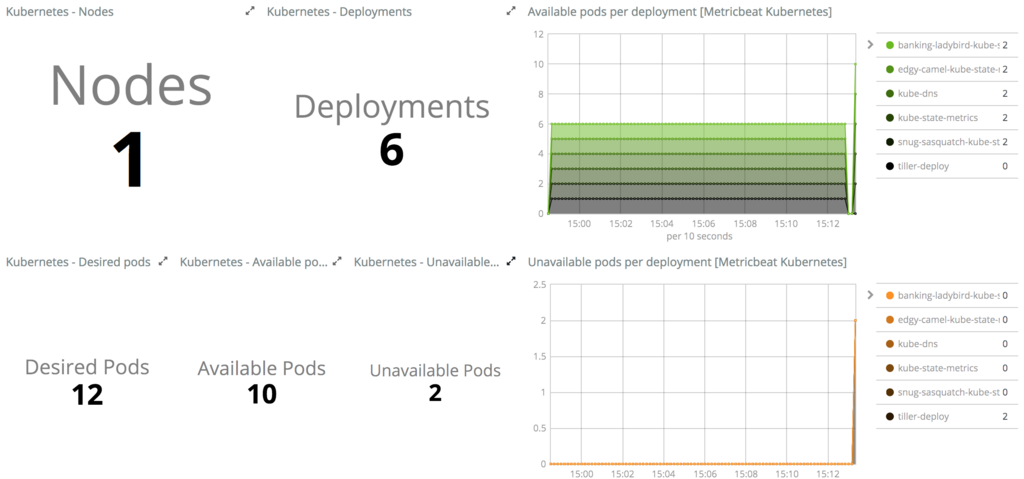This screenshot has height=479, width=1024.
Task: Select edgy-camel-kube-state label in Unavailable pods legend
Action: click(x=948, y=320)
